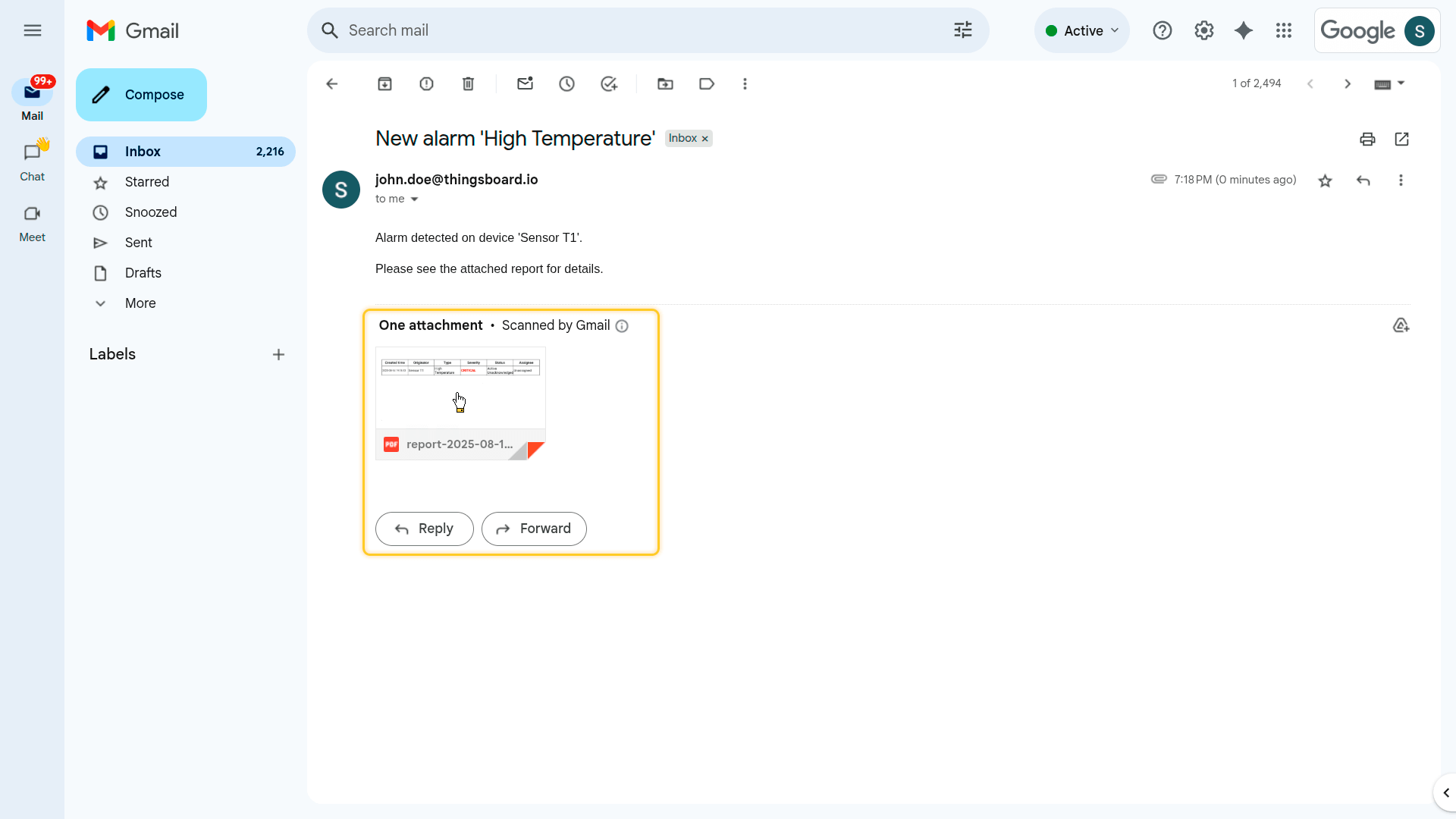Go to the Drafts folder
Screen dimensions: 1456x819
click(x=143, y=273)
